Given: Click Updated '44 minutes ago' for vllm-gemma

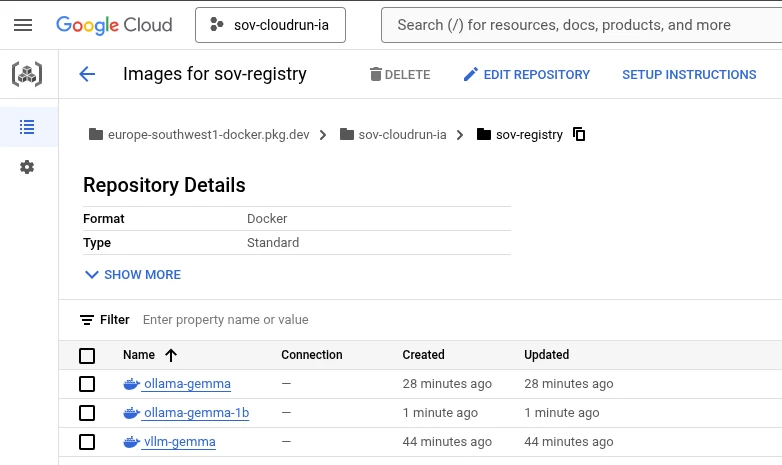Looking at the screenshot, I should click(x=569, y=442).
